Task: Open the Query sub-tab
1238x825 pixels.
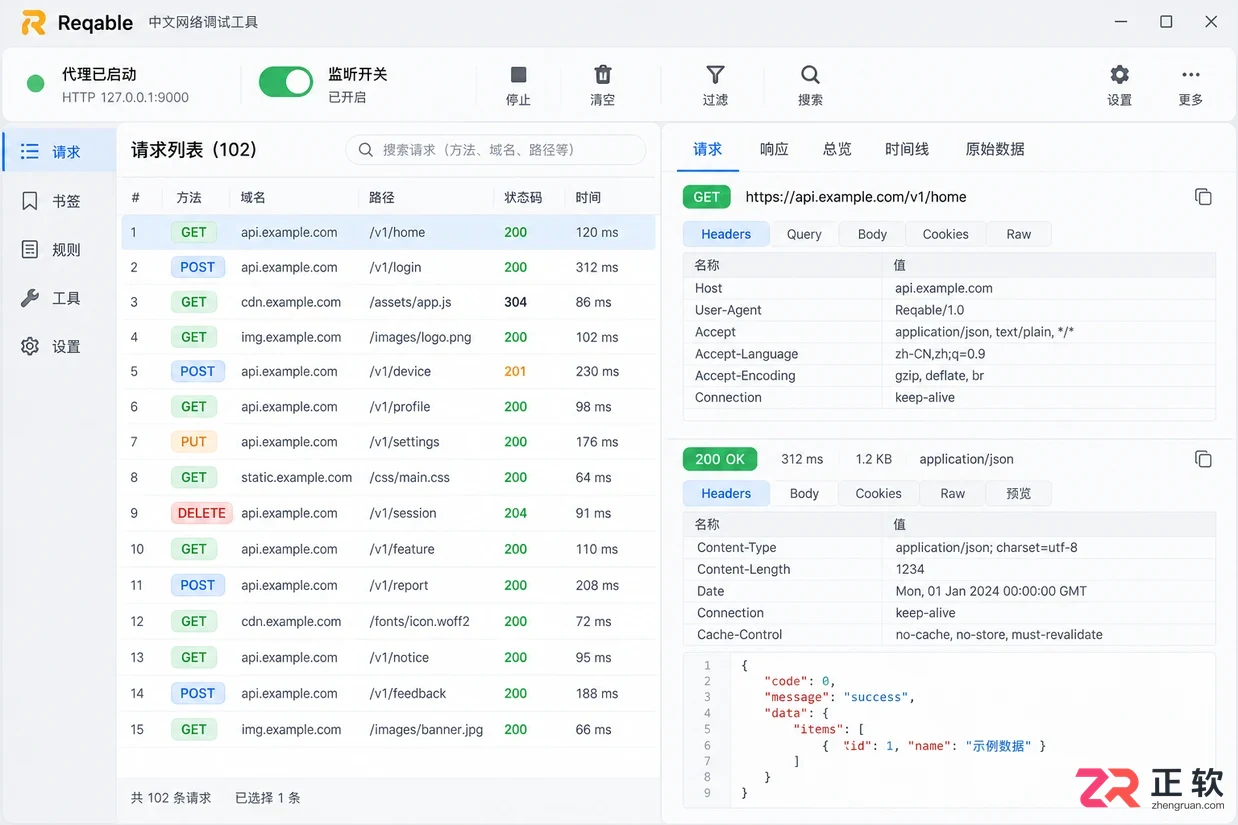Action: (x=804, y=234)
